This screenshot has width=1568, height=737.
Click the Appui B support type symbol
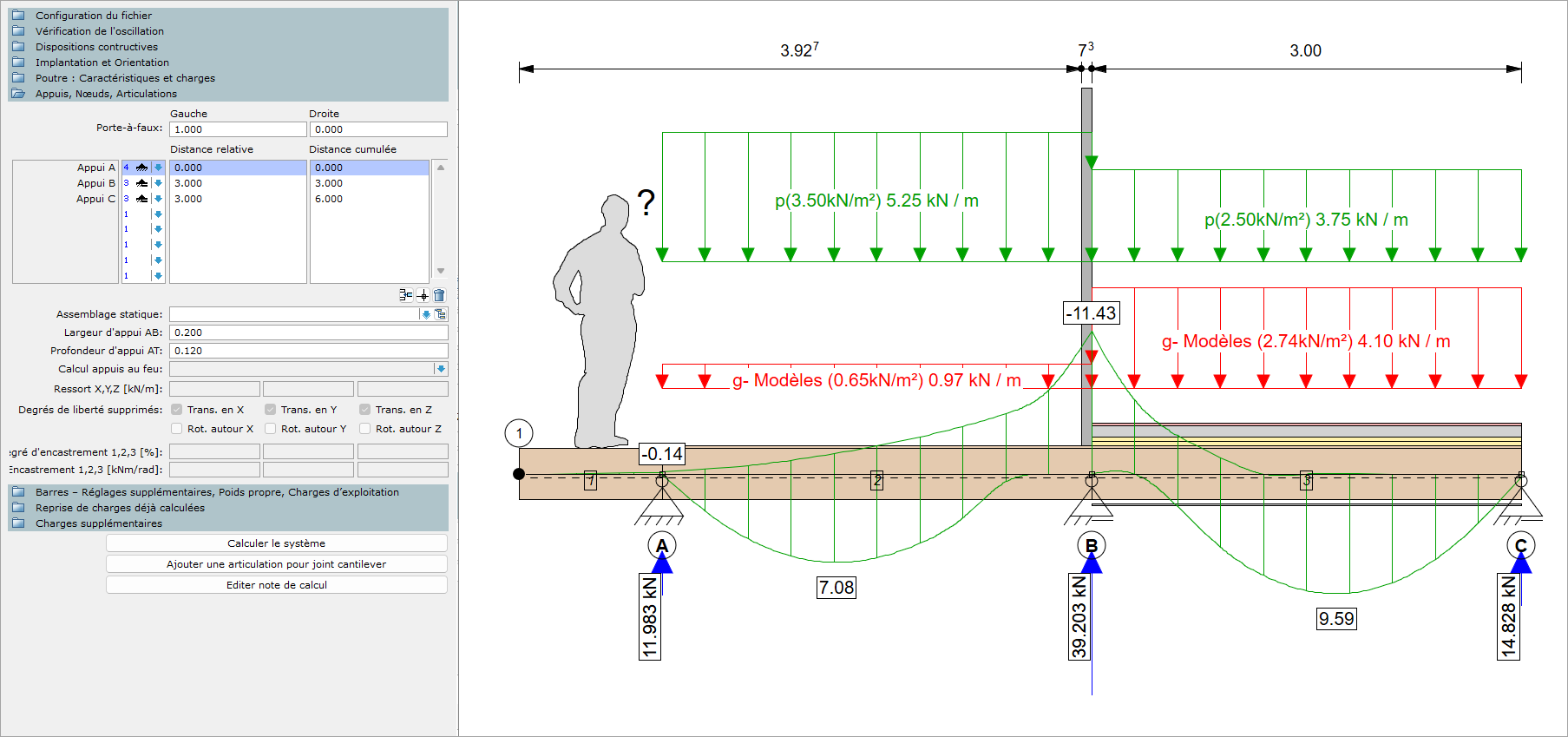point(141,183)
